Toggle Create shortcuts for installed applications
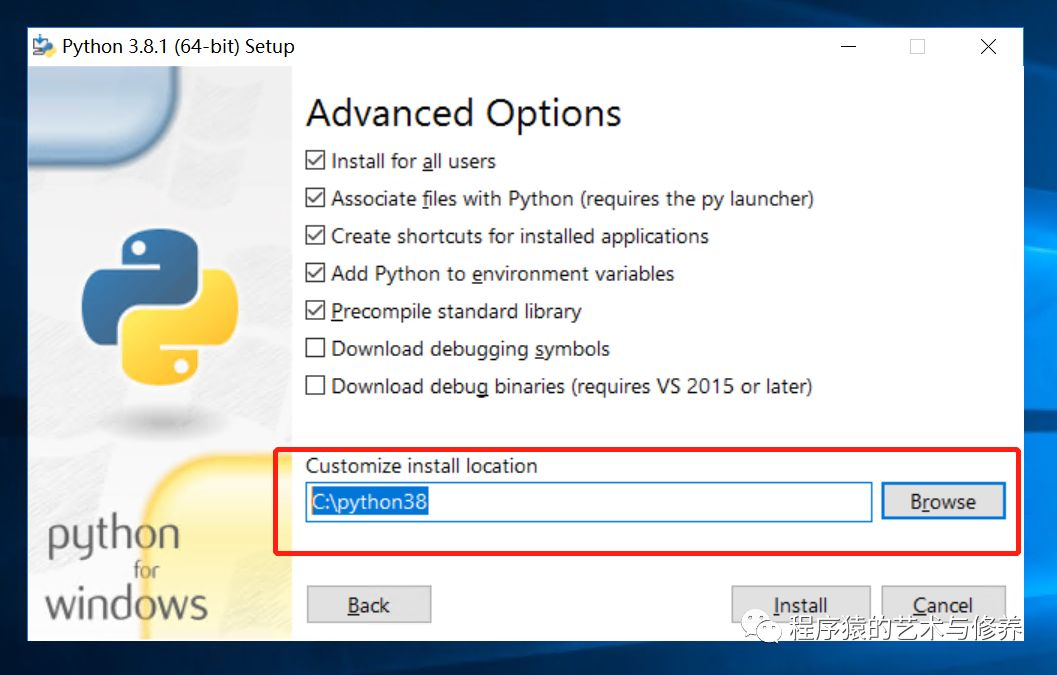 click(x=315, y=235)
